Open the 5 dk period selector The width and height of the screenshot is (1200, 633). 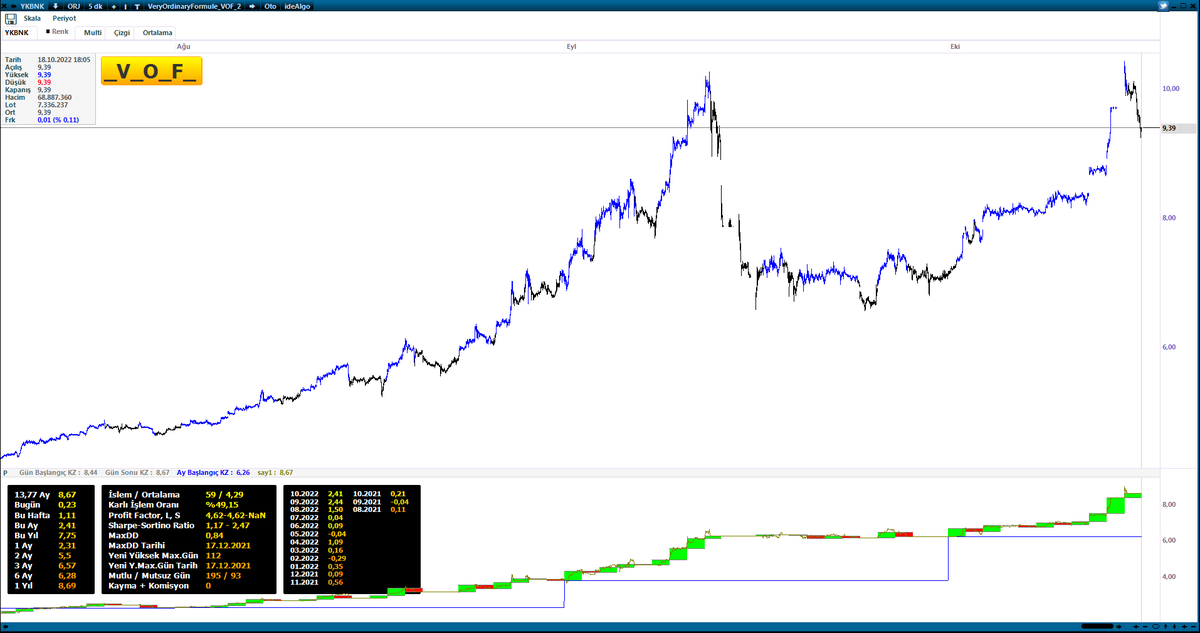coord(95,6)
